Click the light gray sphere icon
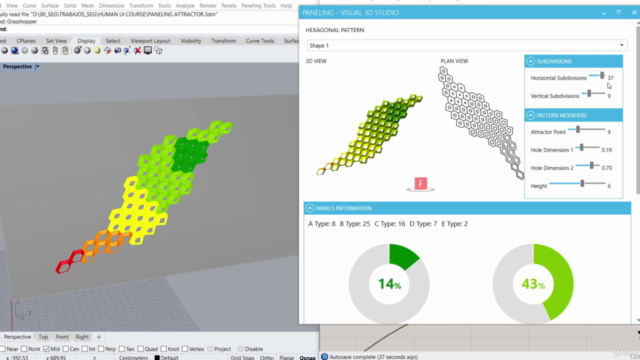This screenshot has height=360, width=640. click(87, 51)
